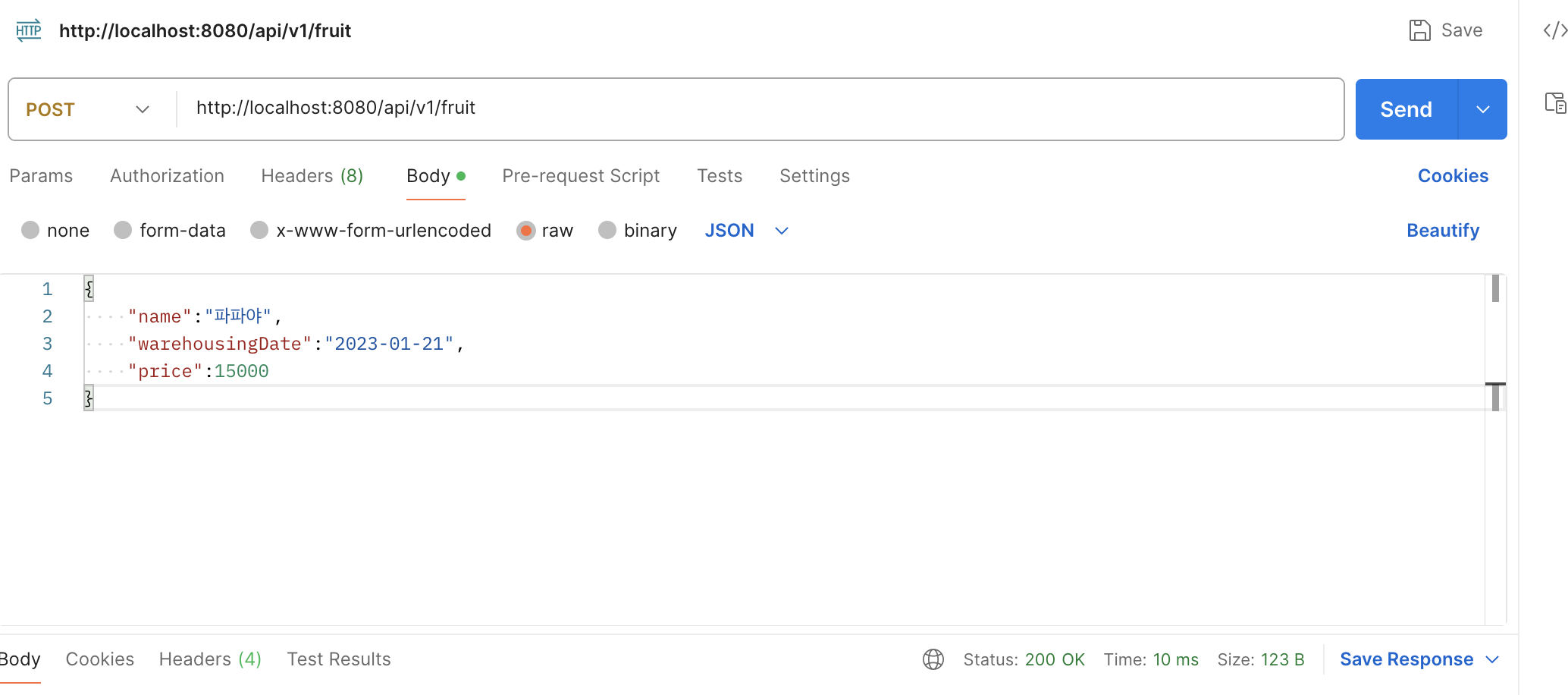
Task: Open the Cookies link
Action: click(x=1453, y=176)
